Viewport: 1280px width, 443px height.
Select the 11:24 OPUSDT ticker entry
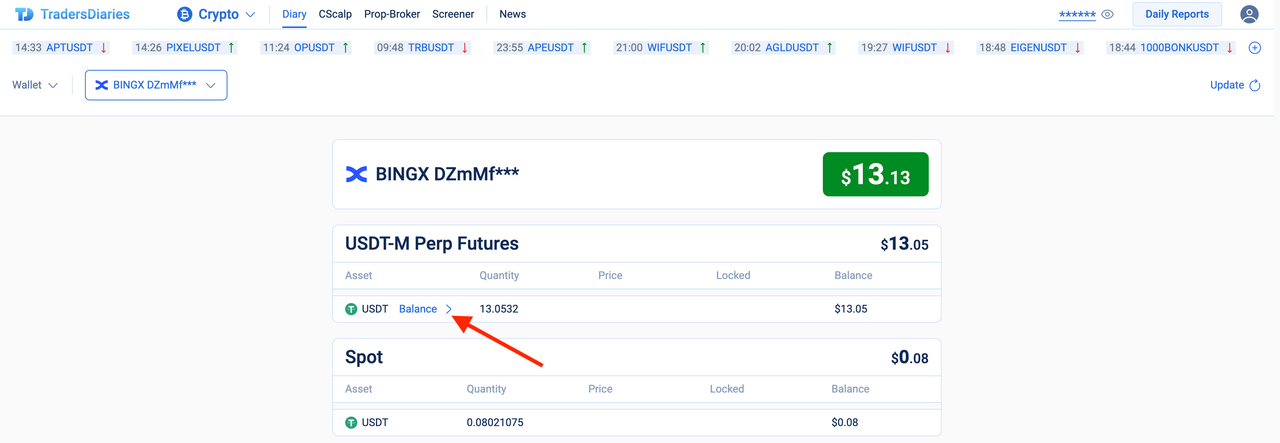(306, 47)
